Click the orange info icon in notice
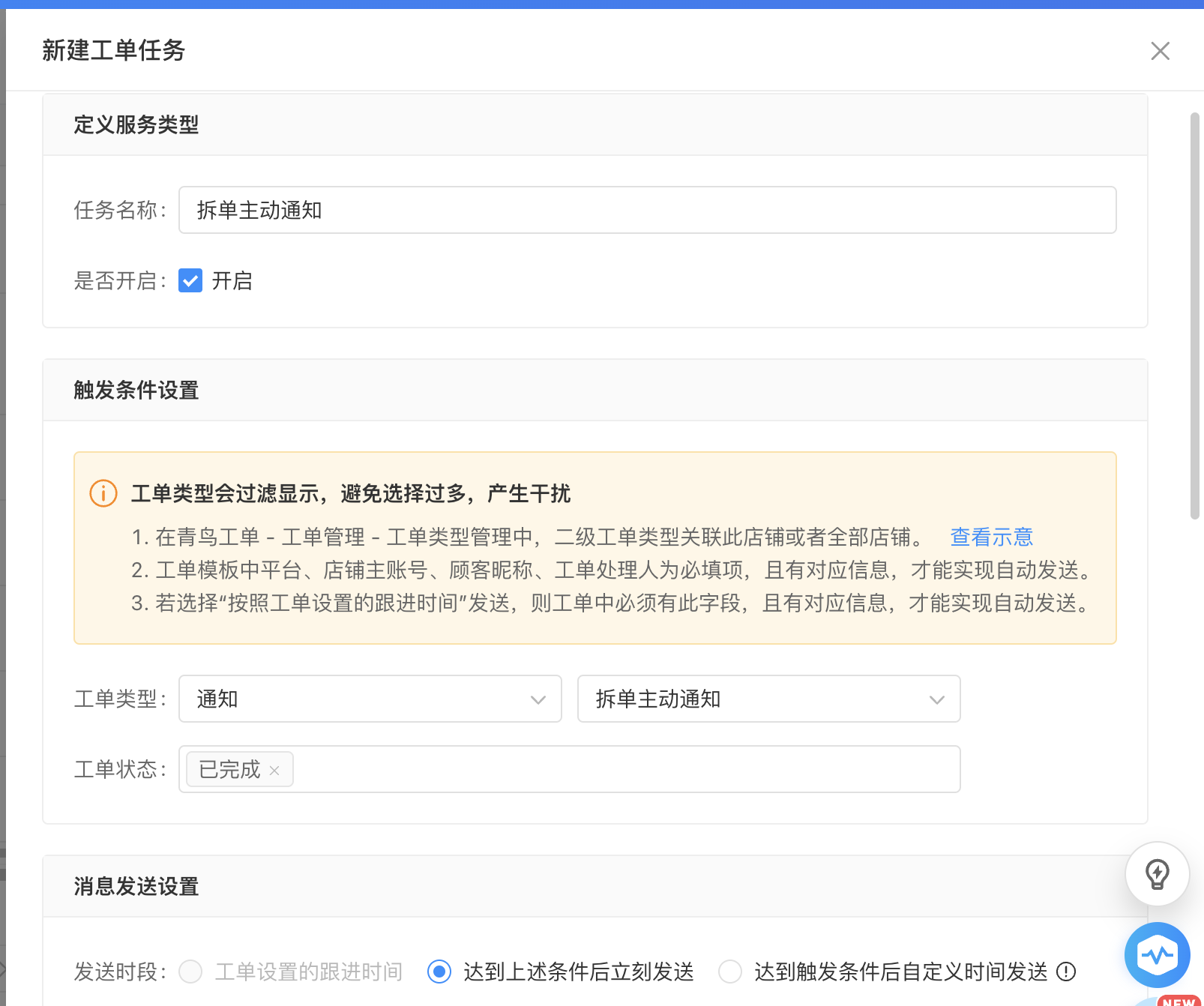The height and width of the screenshot is (1006, 1204). 103,493
